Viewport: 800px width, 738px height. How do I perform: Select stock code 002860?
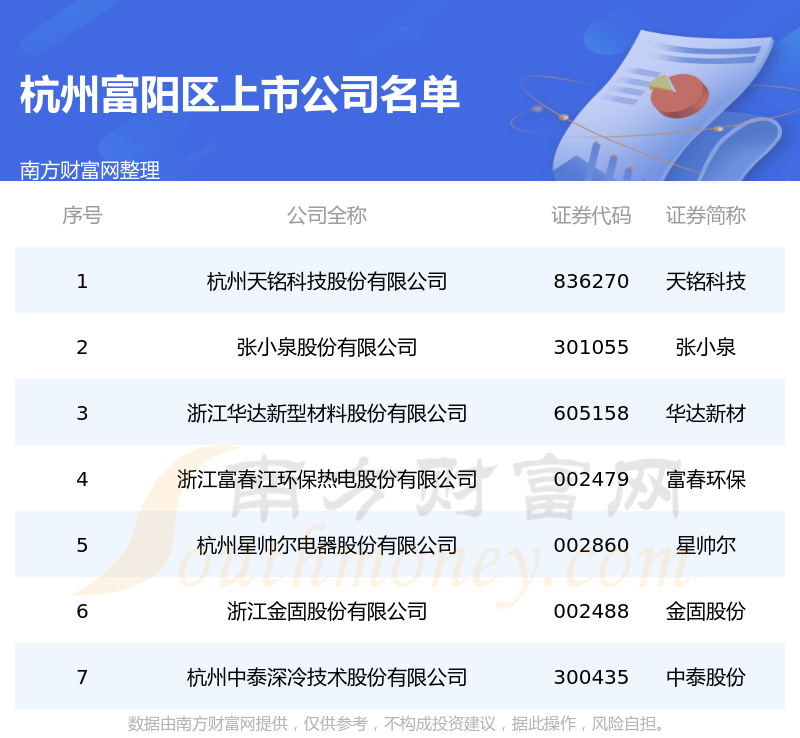point(591,546)
